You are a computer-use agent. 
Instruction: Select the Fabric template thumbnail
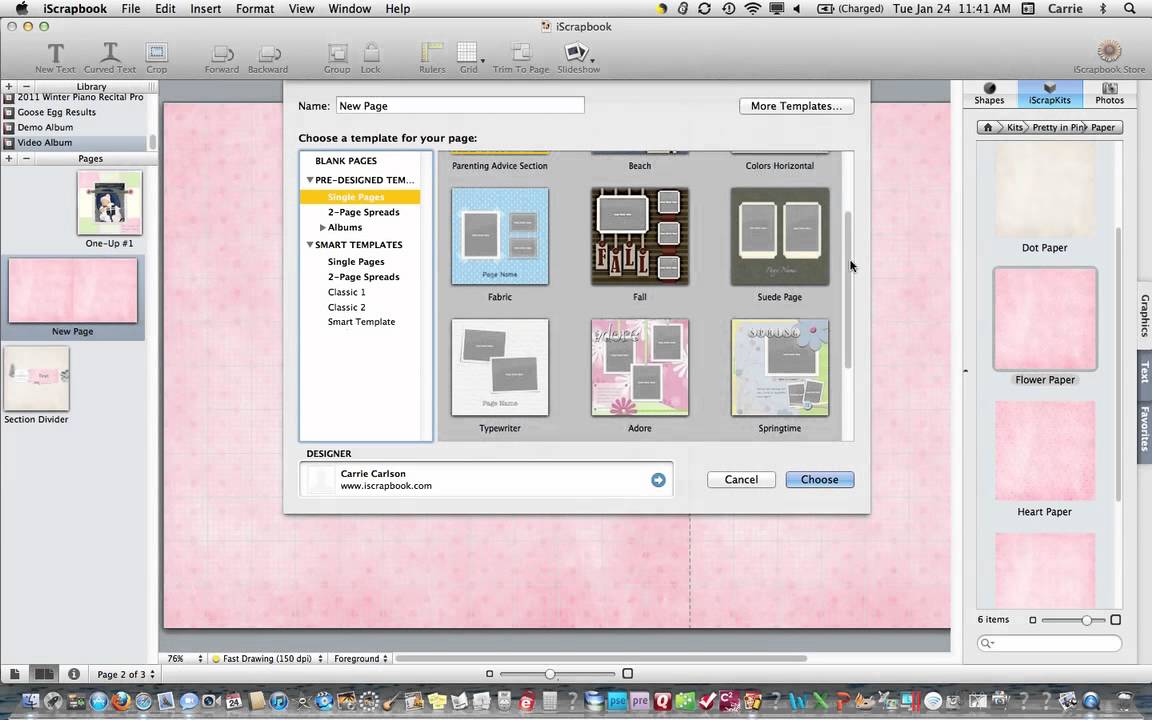[500, 237]
